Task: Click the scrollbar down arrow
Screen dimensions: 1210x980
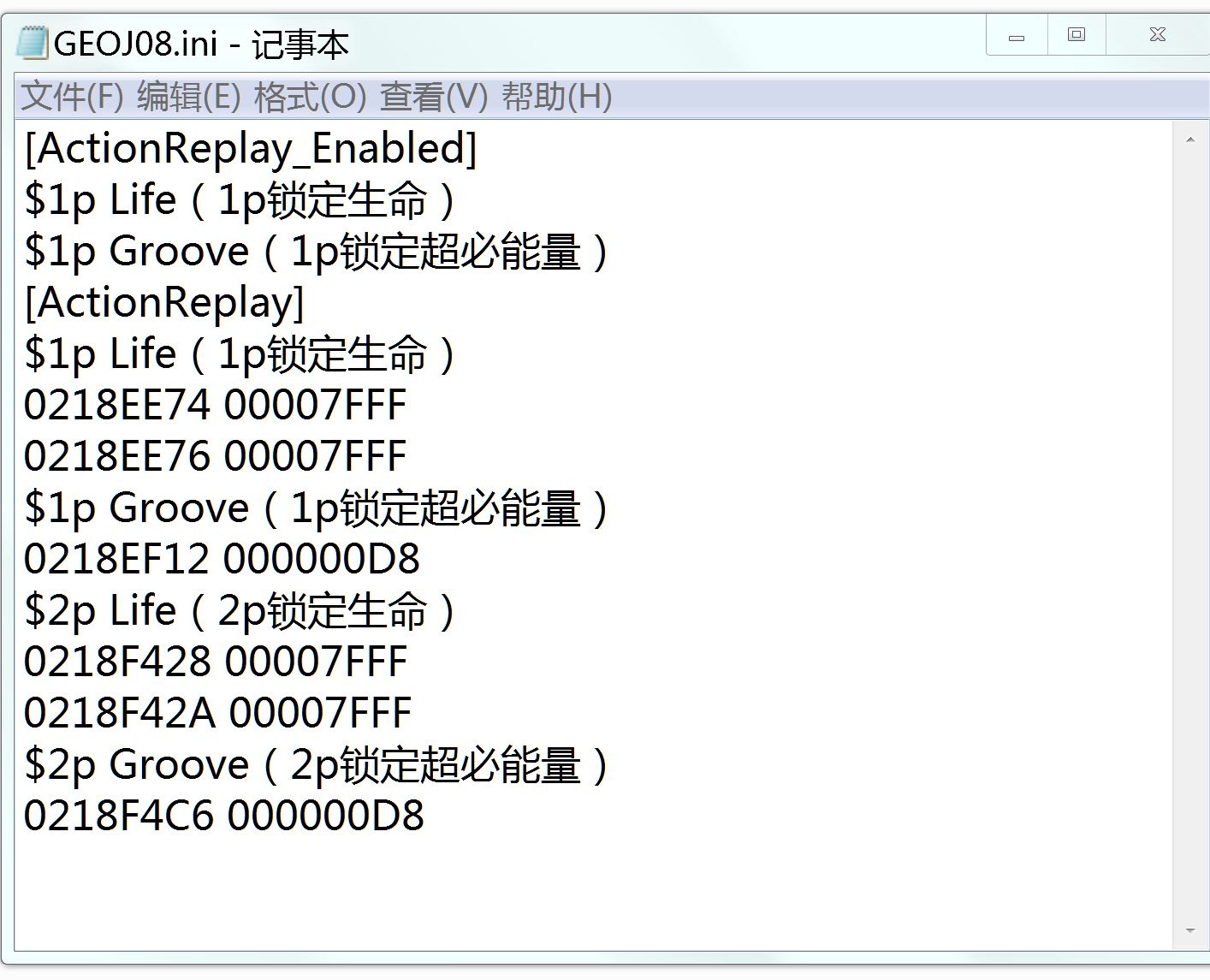Action: pos(1190,930)
